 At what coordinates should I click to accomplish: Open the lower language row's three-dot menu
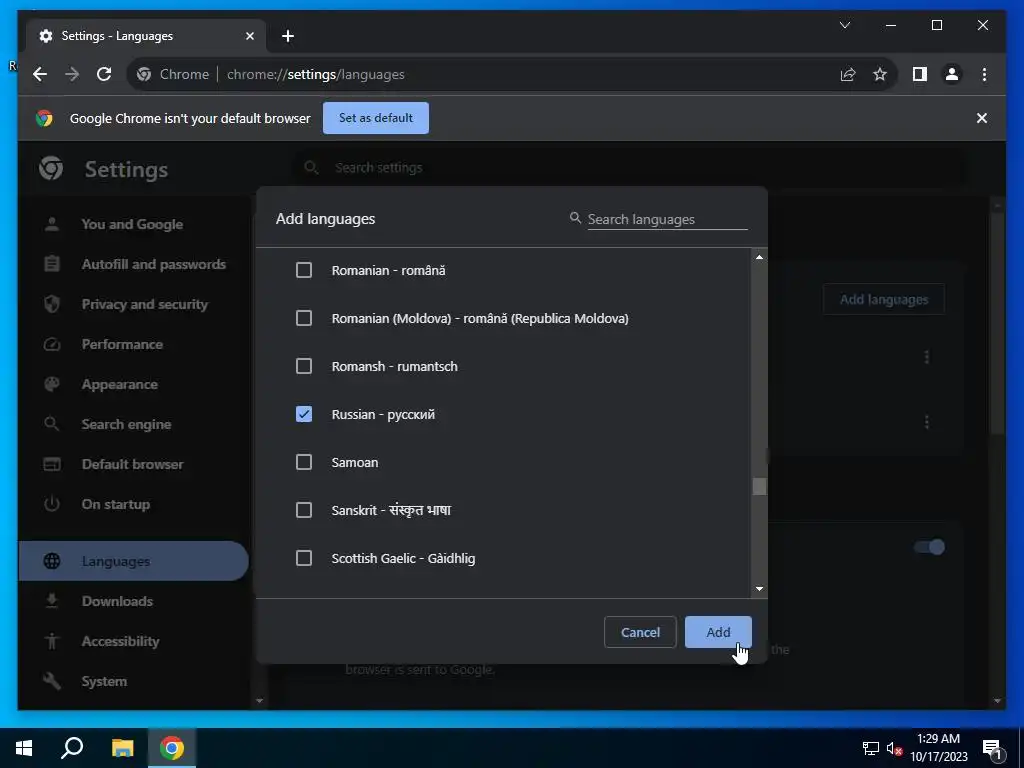[x=926, y=422]
